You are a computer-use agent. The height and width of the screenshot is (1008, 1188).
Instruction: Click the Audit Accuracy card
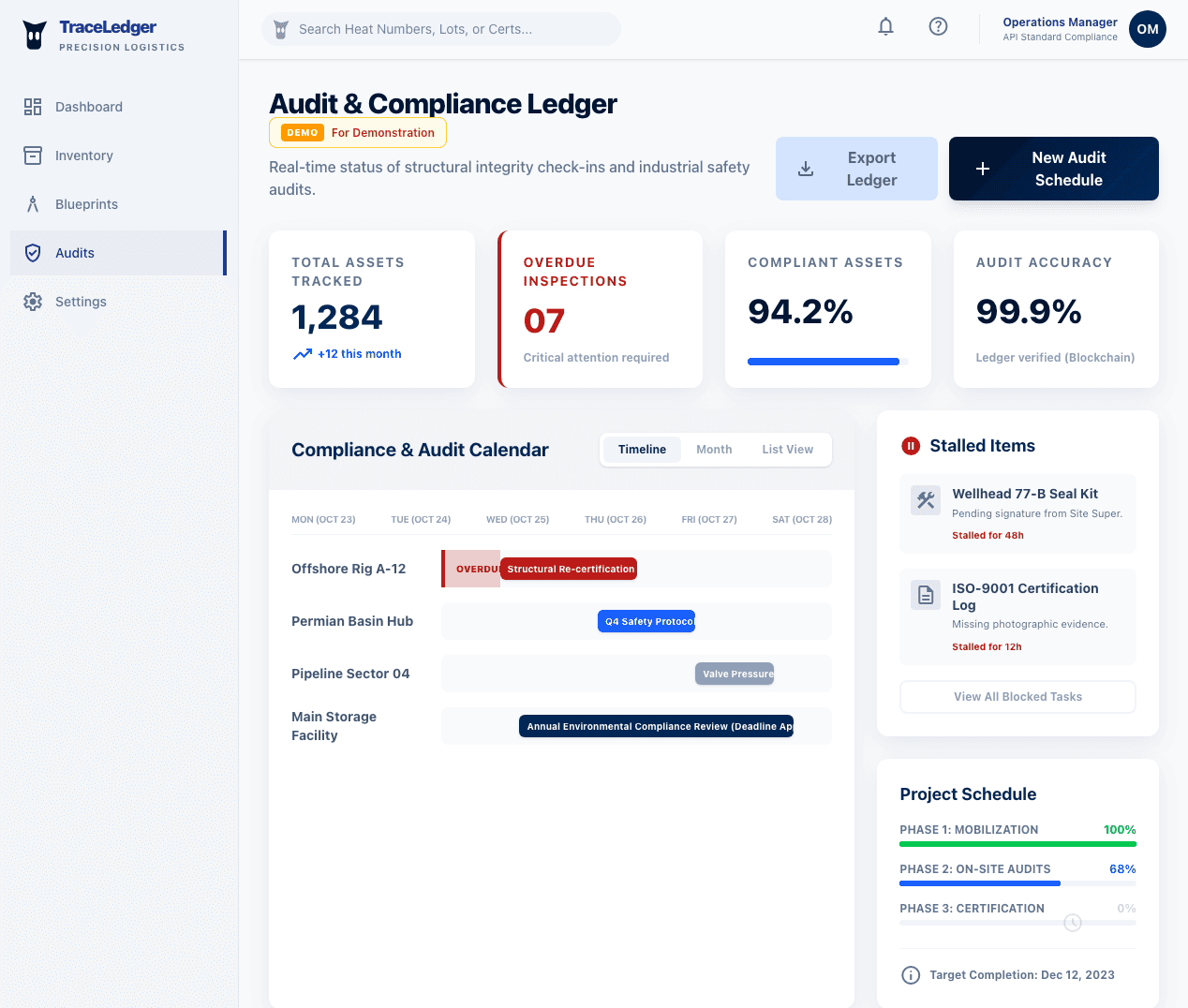pyautogui.click(x=1056, y=309)
